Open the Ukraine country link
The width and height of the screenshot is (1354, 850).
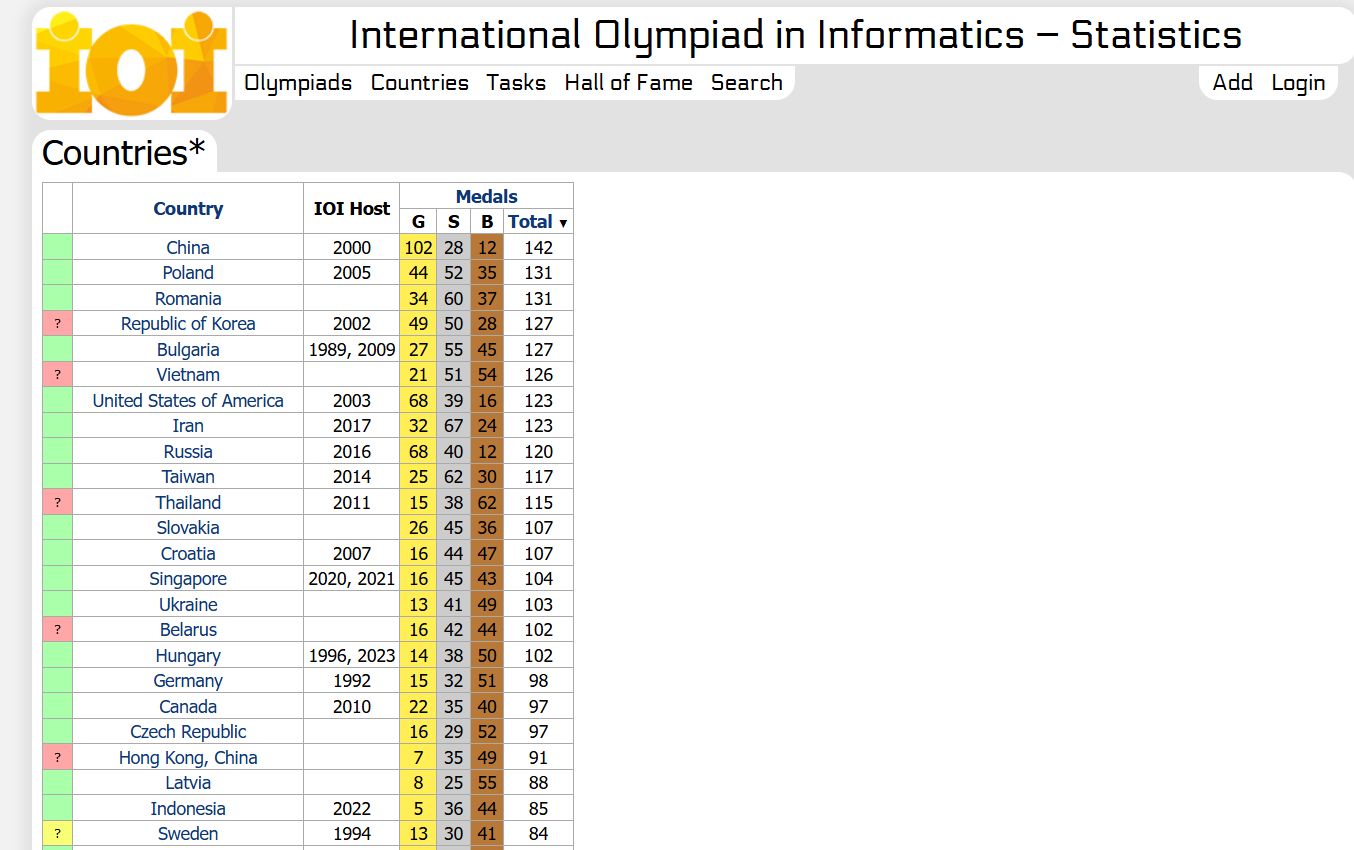click(188, 605)
